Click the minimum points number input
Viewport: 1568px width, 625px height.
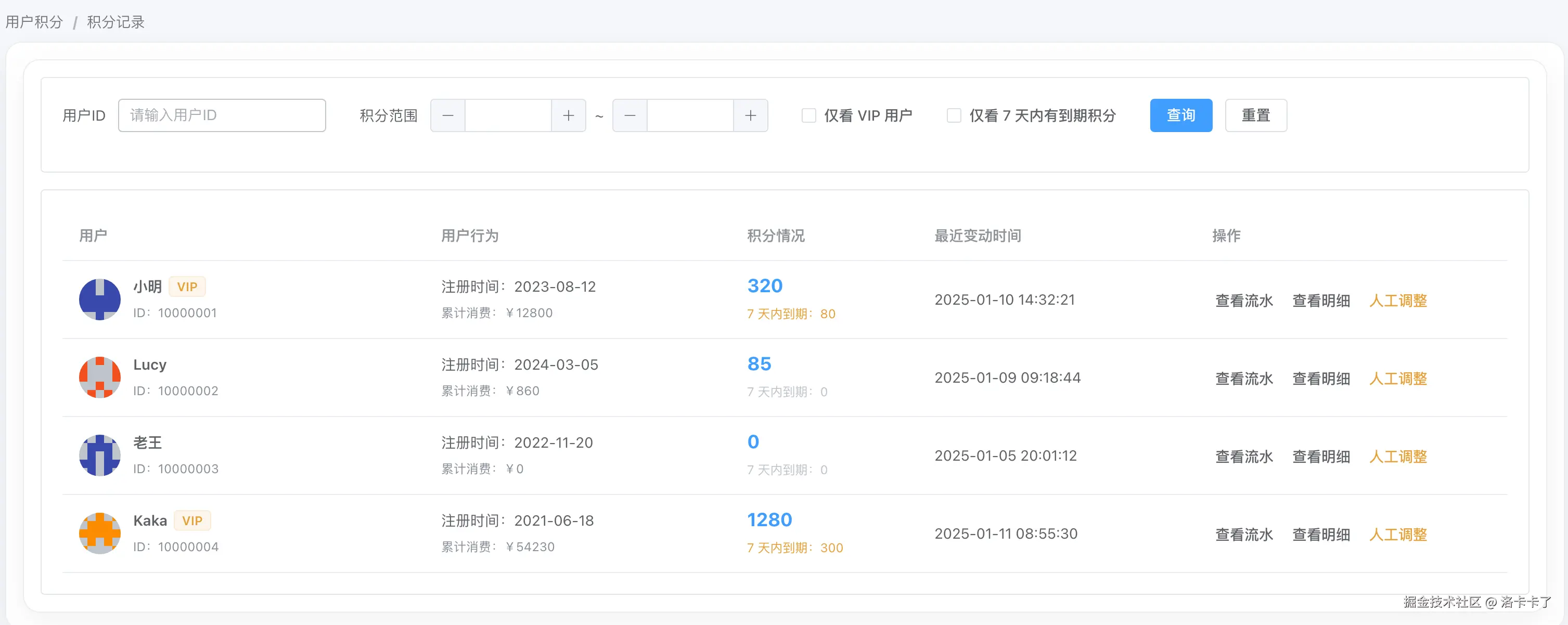coord(508,115)
